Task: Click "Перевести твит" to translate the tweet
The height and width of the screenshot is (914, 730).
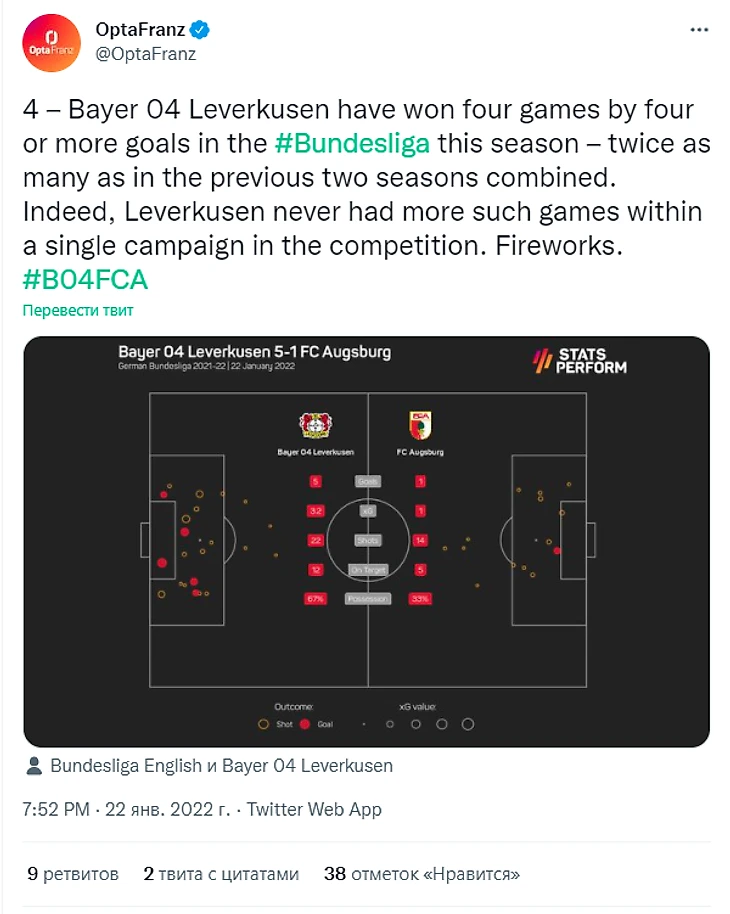Action: point(78,310)
